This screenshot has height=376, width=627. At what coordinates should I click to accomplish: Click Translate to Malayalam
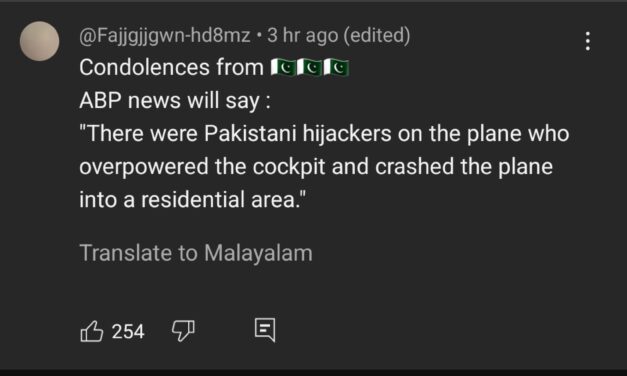point(196,253)
